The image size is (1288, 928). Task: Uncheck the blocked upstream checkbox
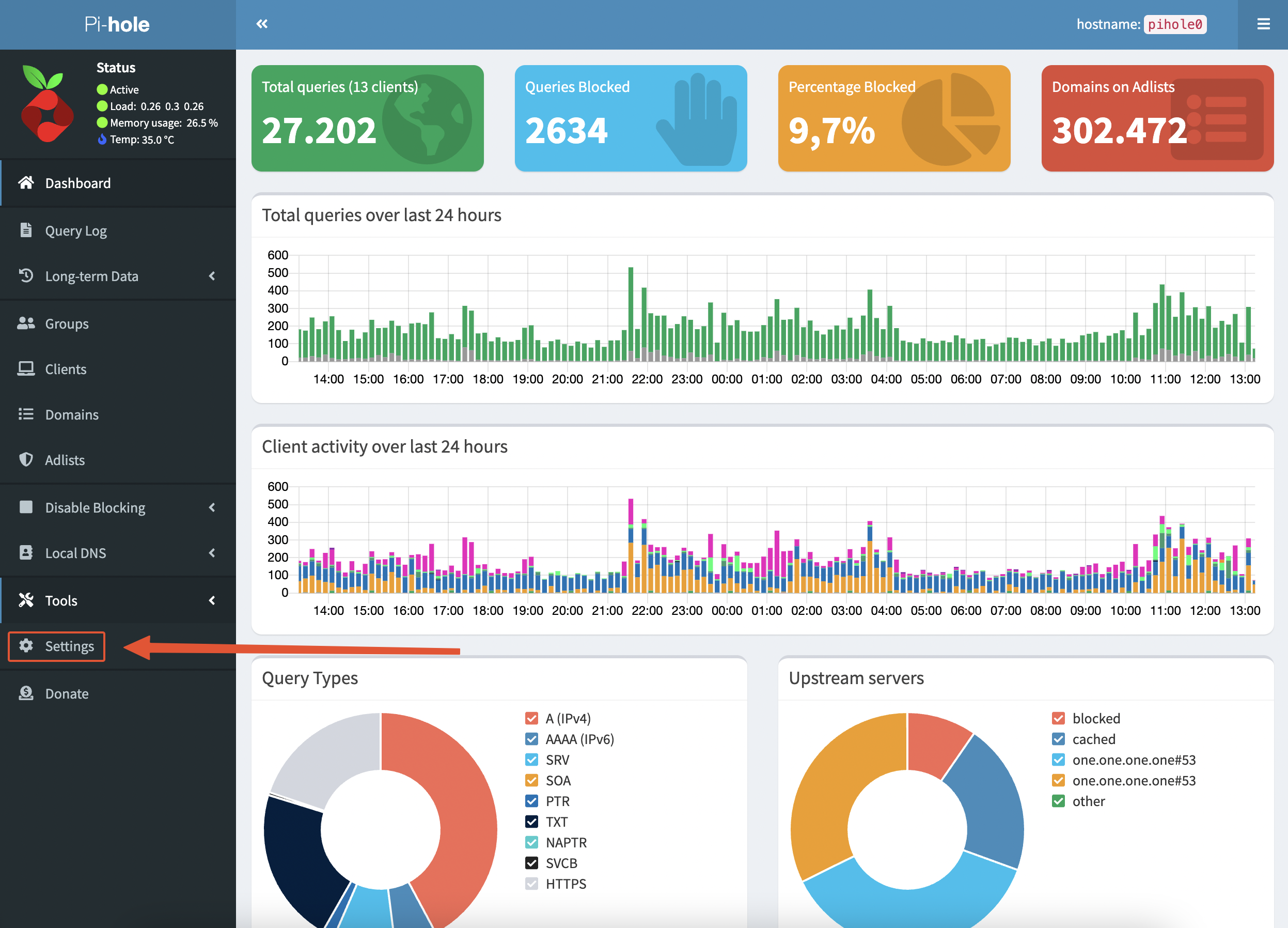click(1058, 718)
